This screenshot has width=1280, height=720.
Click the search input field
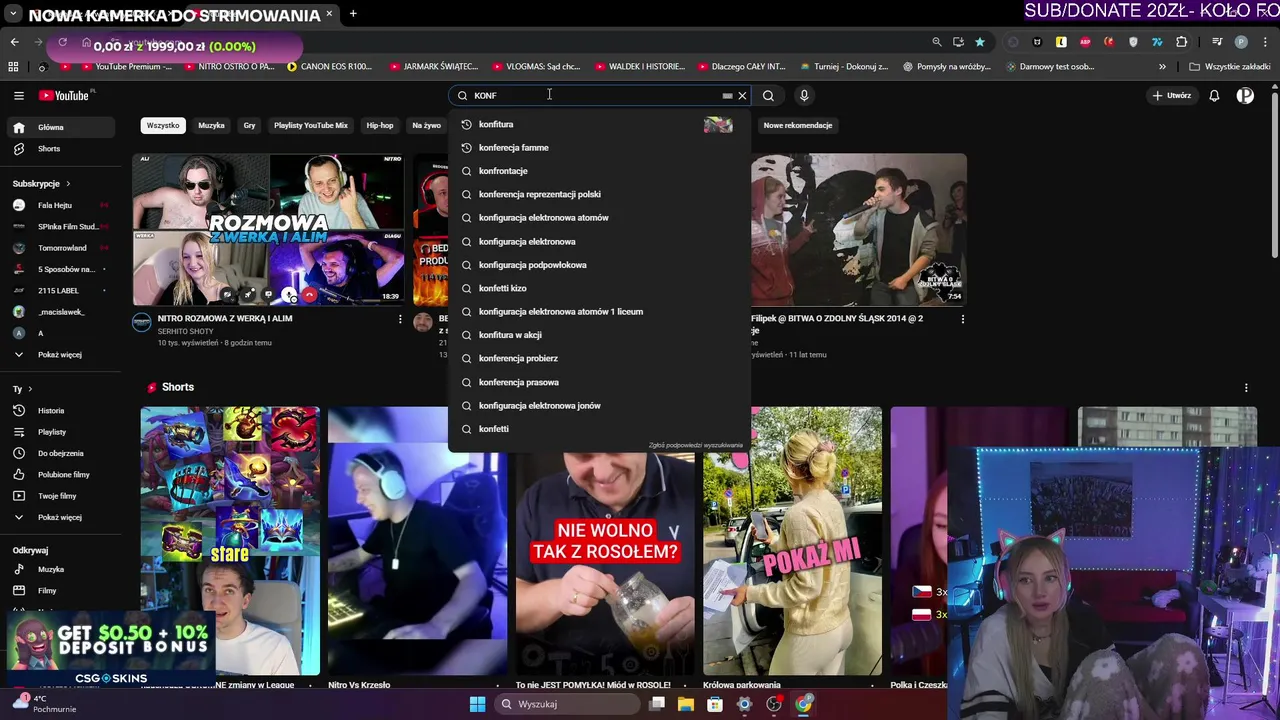point(596,96)
